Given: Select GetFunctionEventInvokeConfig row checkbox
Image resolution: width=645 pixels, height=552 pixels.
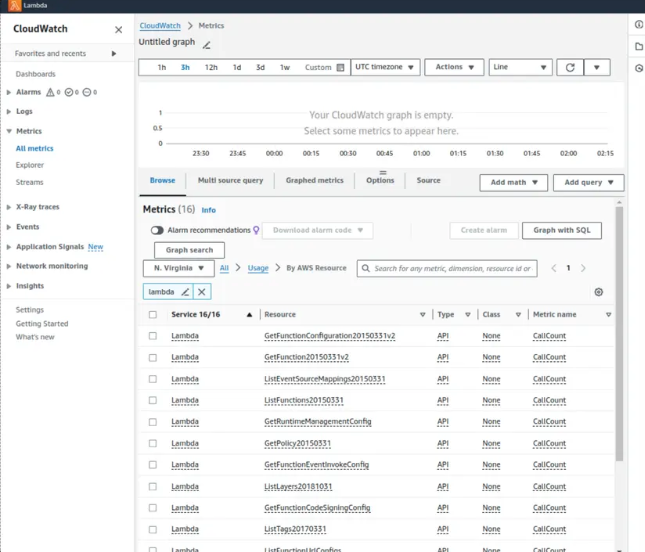Looking at the screenshot, I should click(153, 465).
